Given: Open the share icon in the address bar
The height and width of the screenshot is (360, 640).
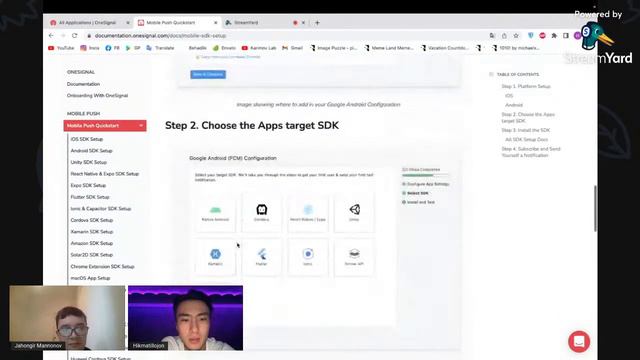Looking at the screenshot, I should [x=504, y=36].
